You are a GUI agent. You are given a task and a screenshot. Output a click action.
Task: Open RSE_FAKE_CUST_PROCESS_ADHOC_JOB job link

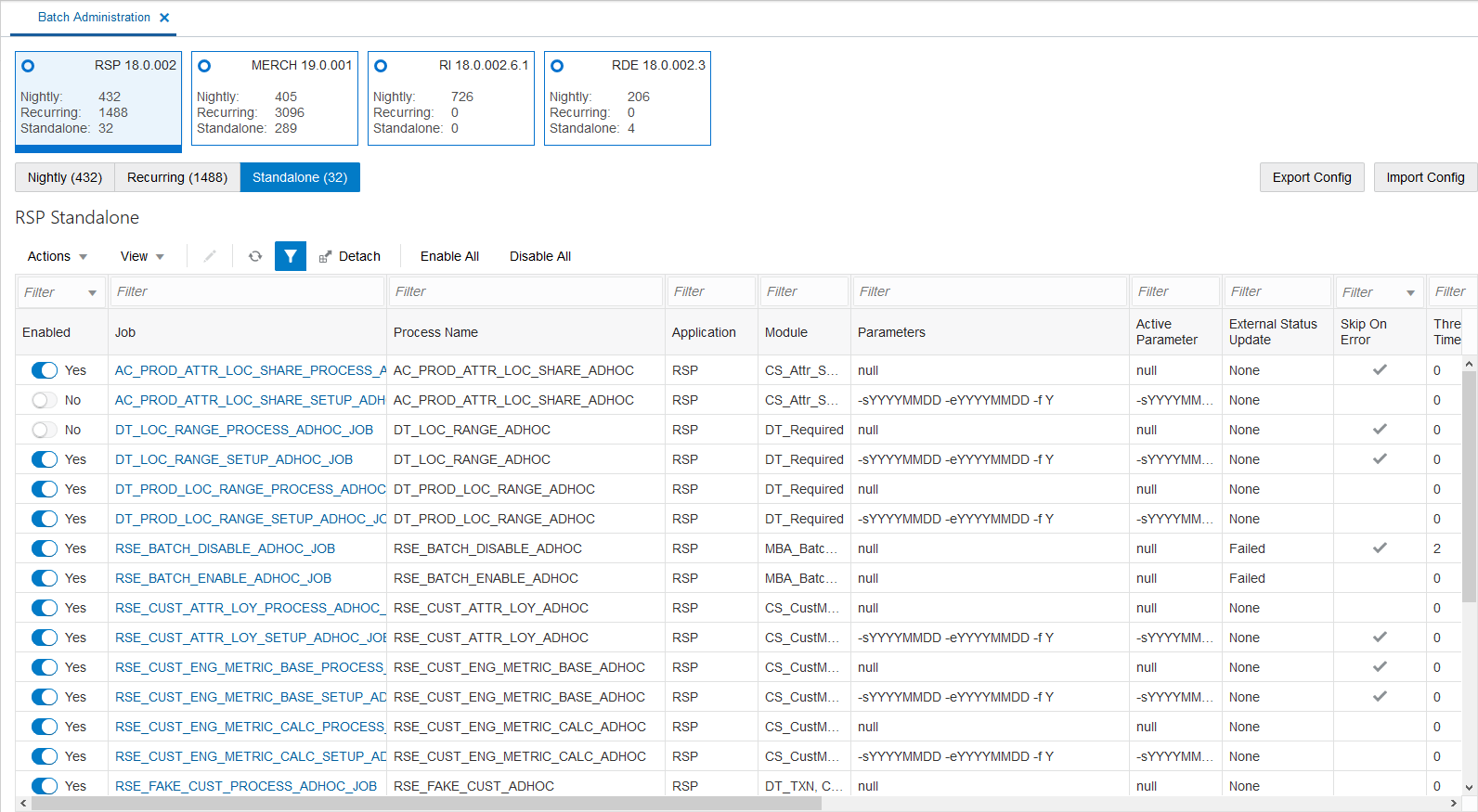246,786
